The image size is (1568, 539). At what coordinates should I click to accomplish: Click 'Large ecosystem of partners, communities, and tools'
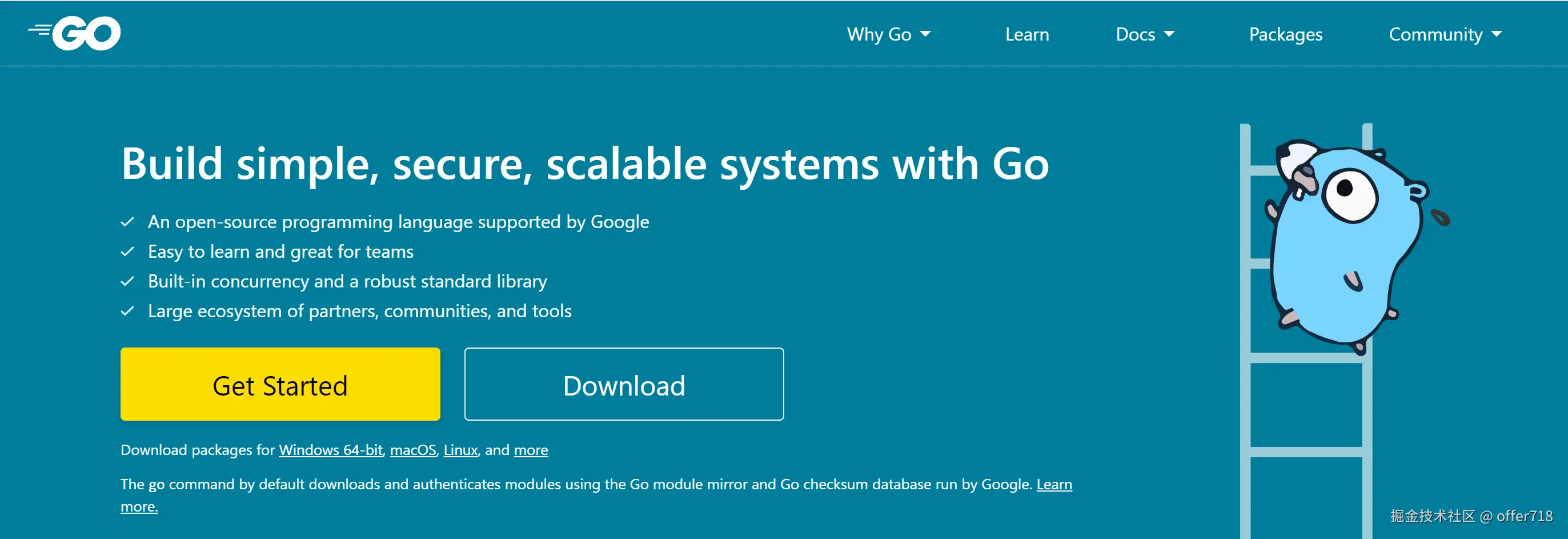click(360, 311)
